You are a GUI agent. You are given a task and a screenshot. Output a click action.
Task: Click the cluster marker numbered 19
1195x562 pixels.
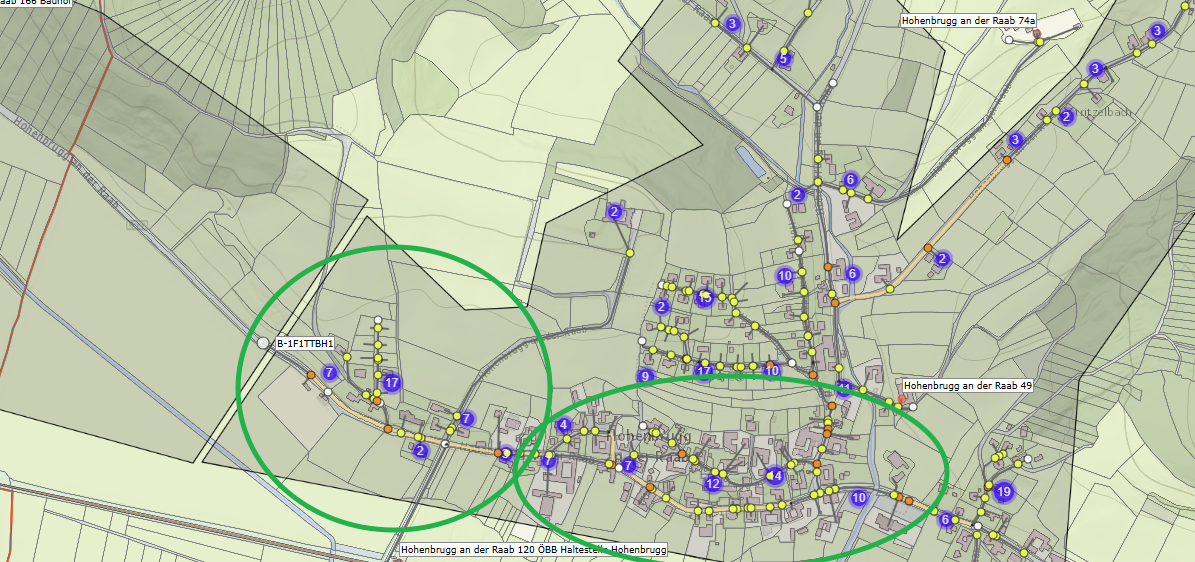point(1003,492)
